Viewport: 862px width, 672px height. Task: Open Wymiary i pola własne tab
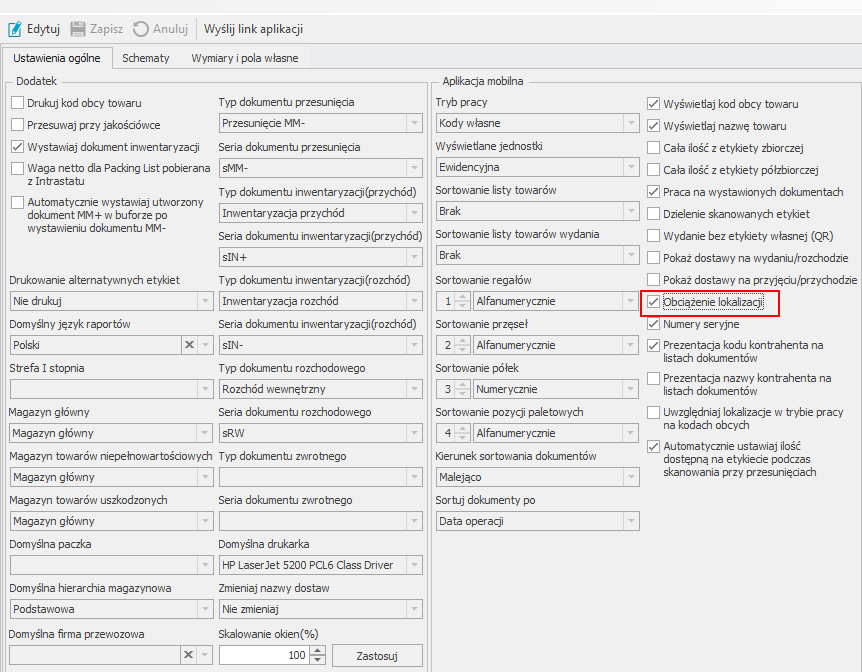click(x=244, y=58)
